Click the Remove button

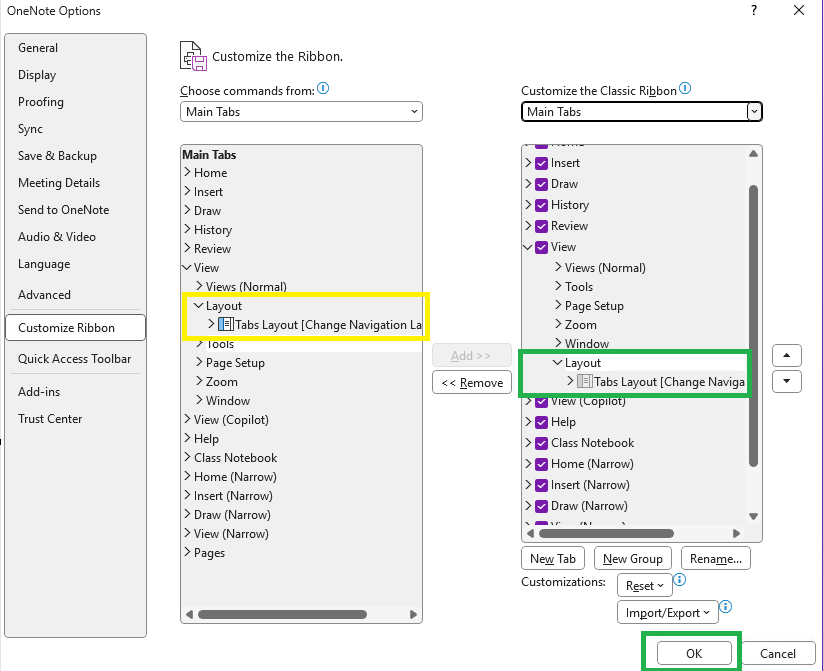coord(472,383)
